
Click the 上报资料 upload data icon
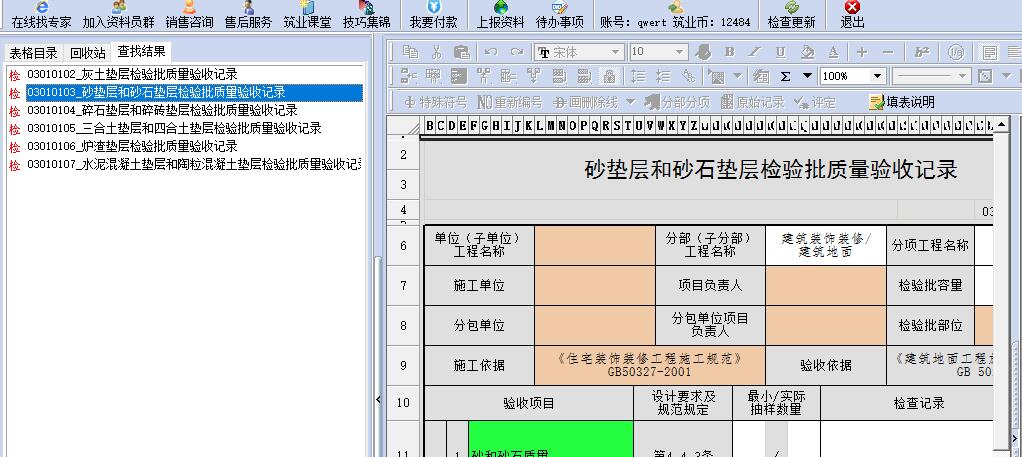pos(500,14)
